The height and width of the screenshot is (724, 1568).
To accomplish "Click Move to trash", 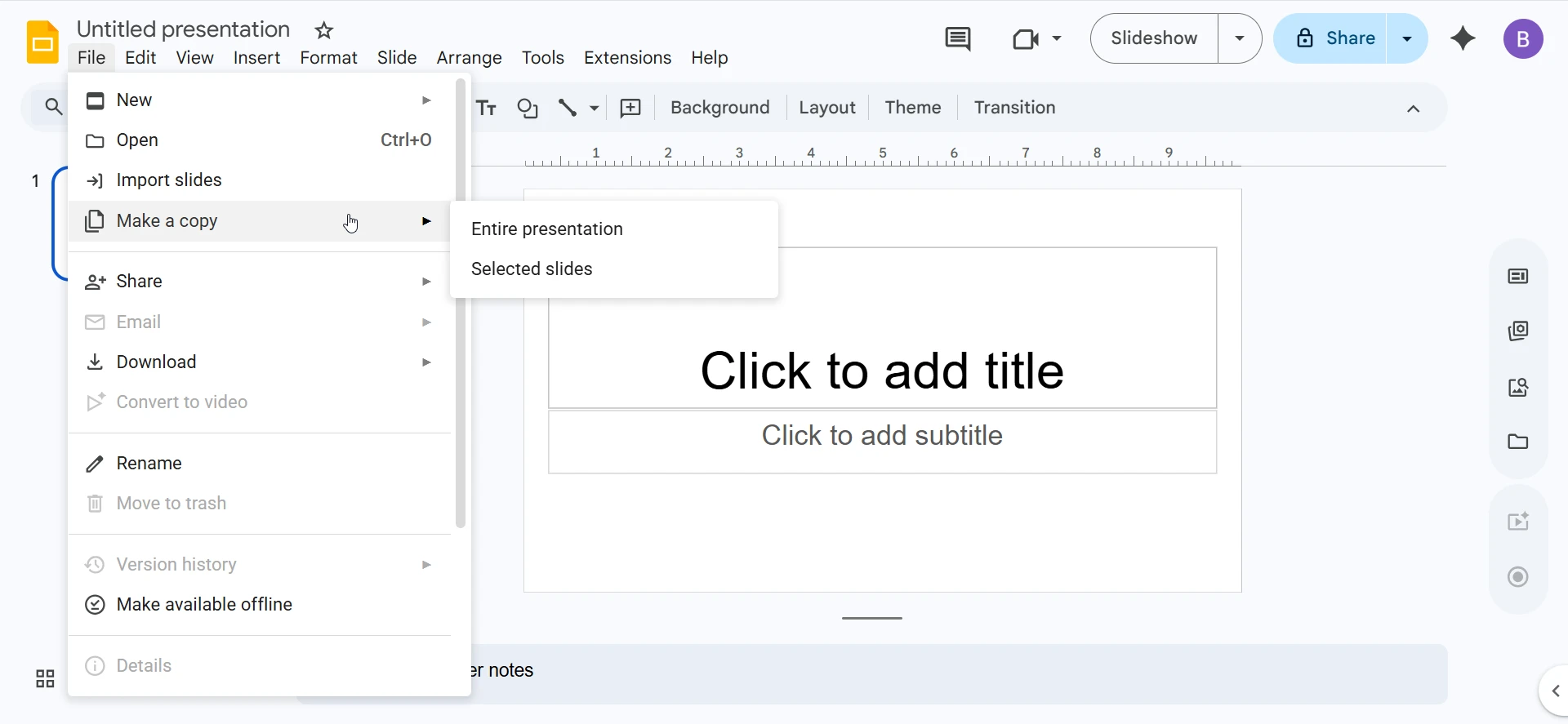I will coord(260,504).
